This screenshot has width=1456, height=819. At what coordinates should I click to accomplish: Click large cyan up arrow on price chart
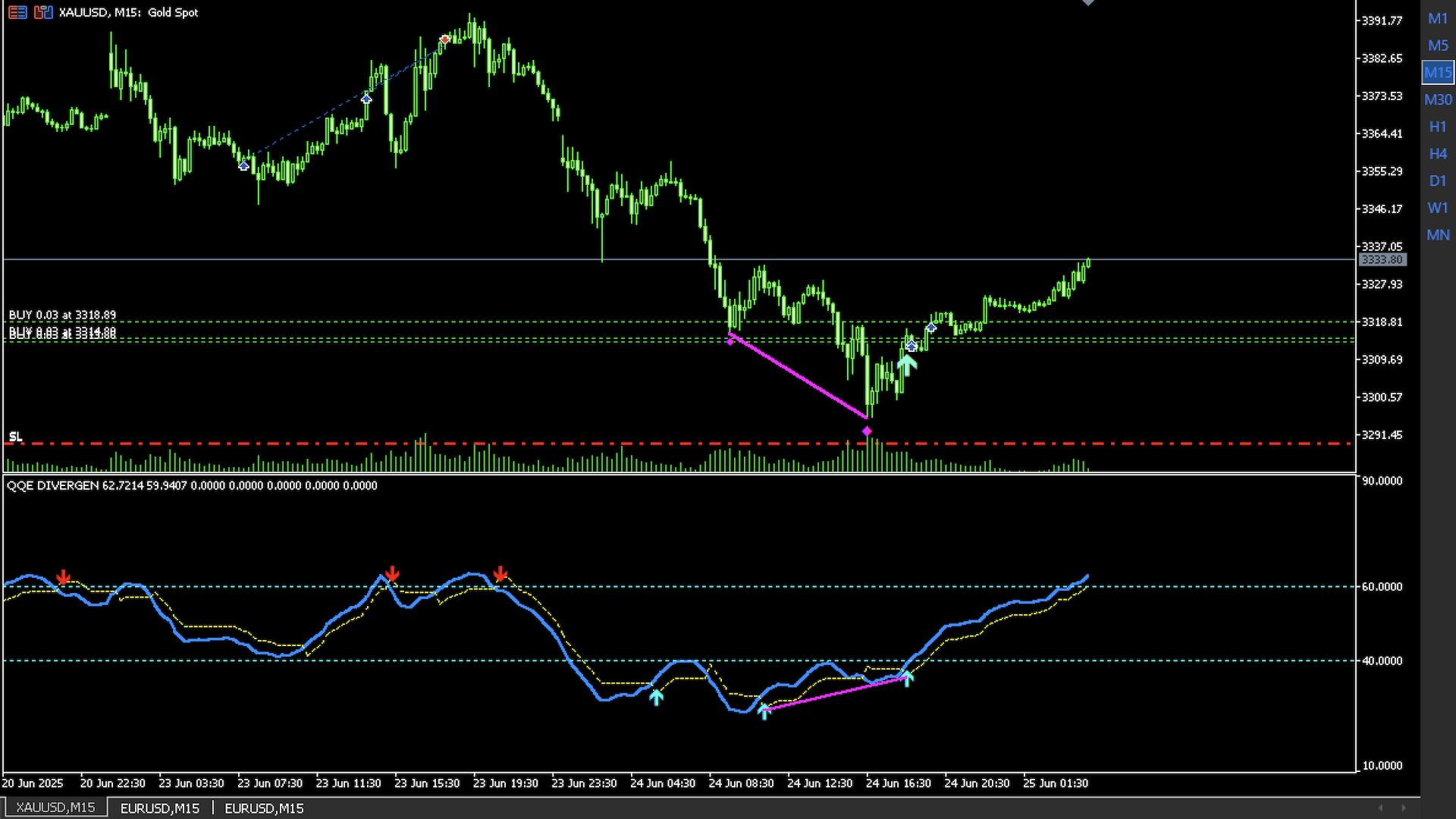[907, 365]
